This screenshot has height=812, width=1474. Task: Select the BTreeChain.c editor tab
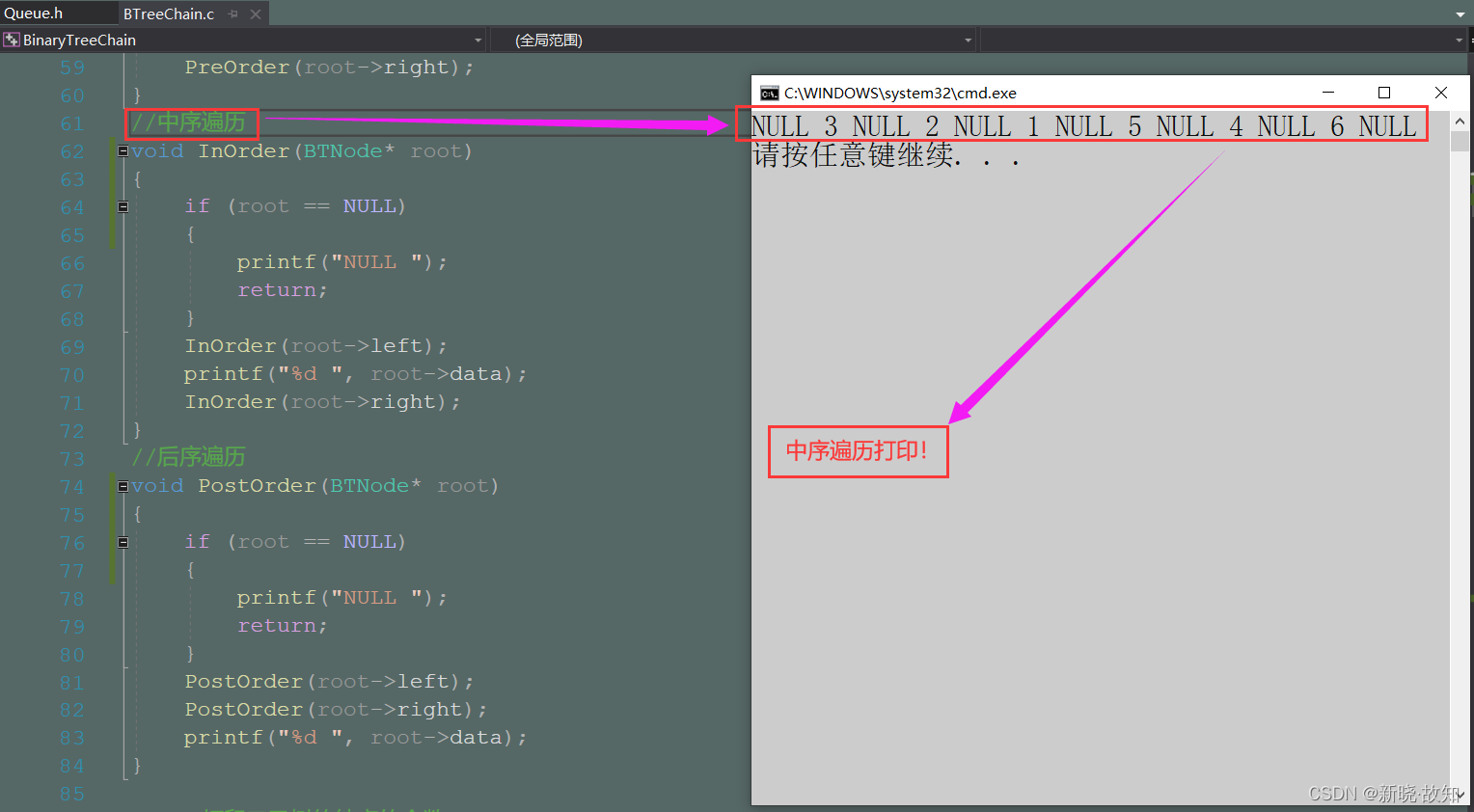coord(169,14)
